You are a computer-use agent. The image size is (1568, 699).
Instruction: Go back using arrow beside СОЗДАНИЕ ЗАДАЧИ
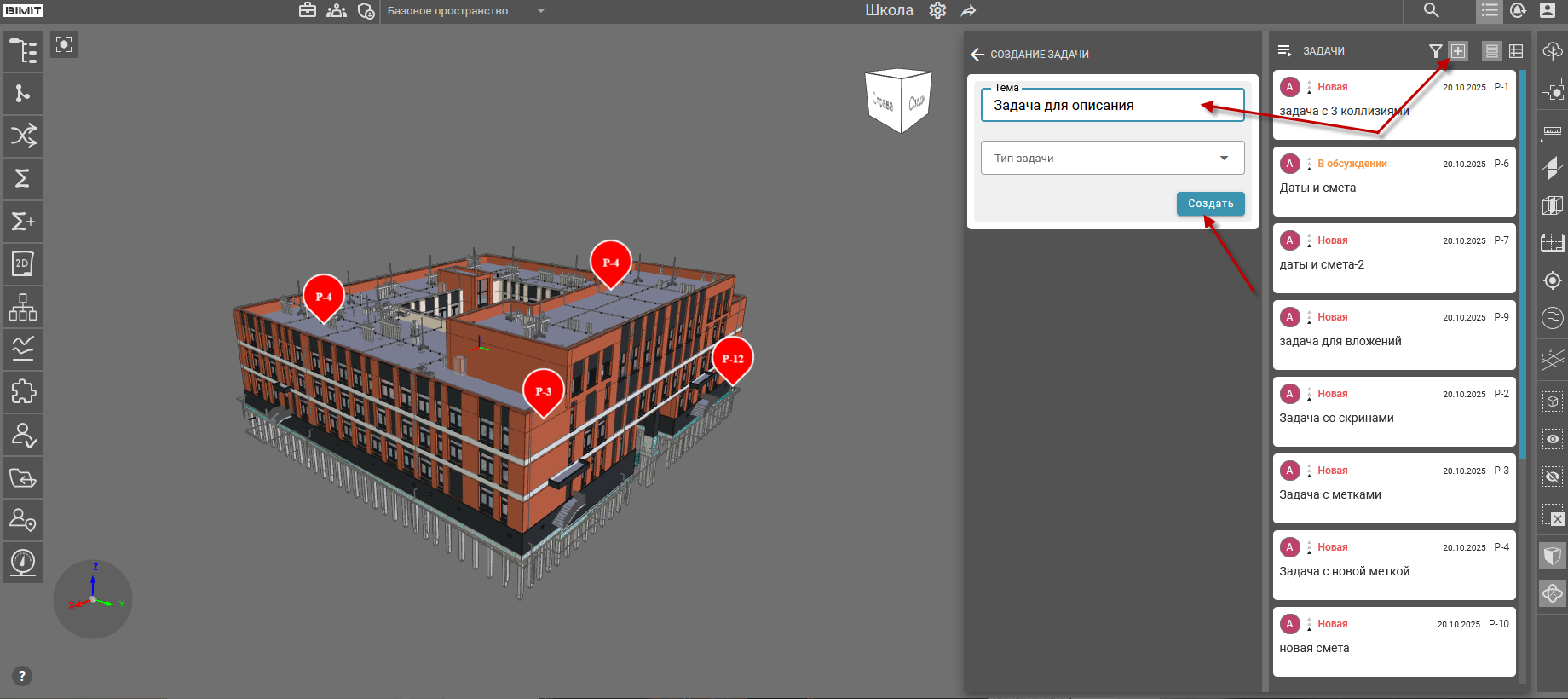tap(977, 55)
